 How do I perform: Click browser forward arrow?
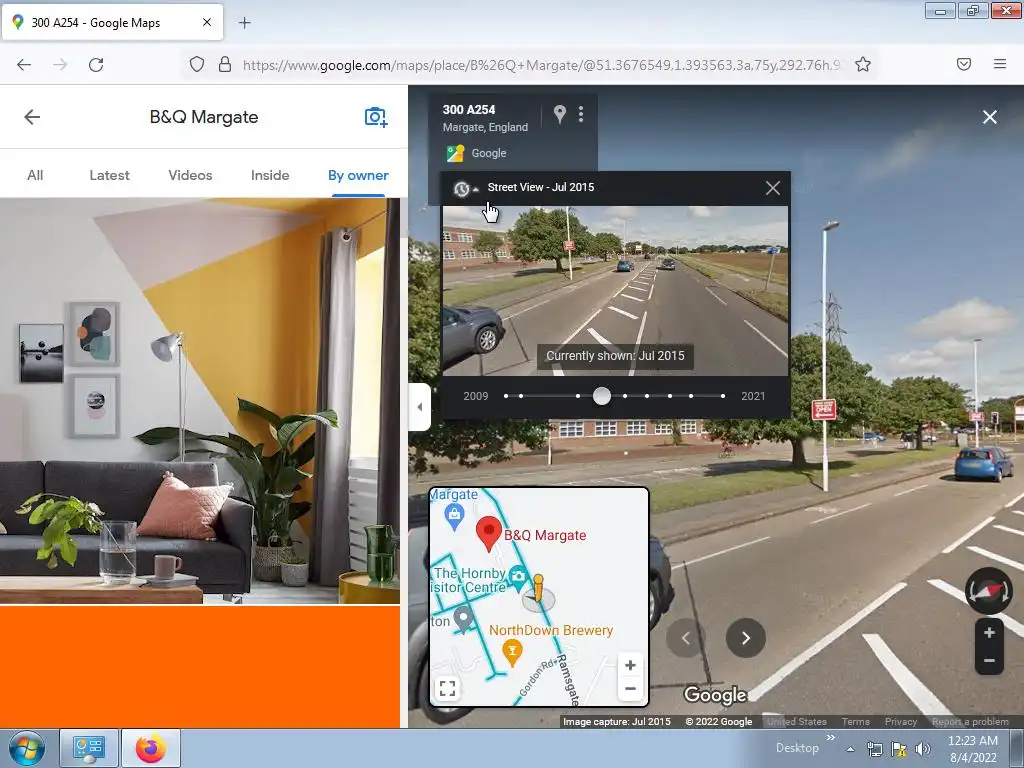coord(60,64)
